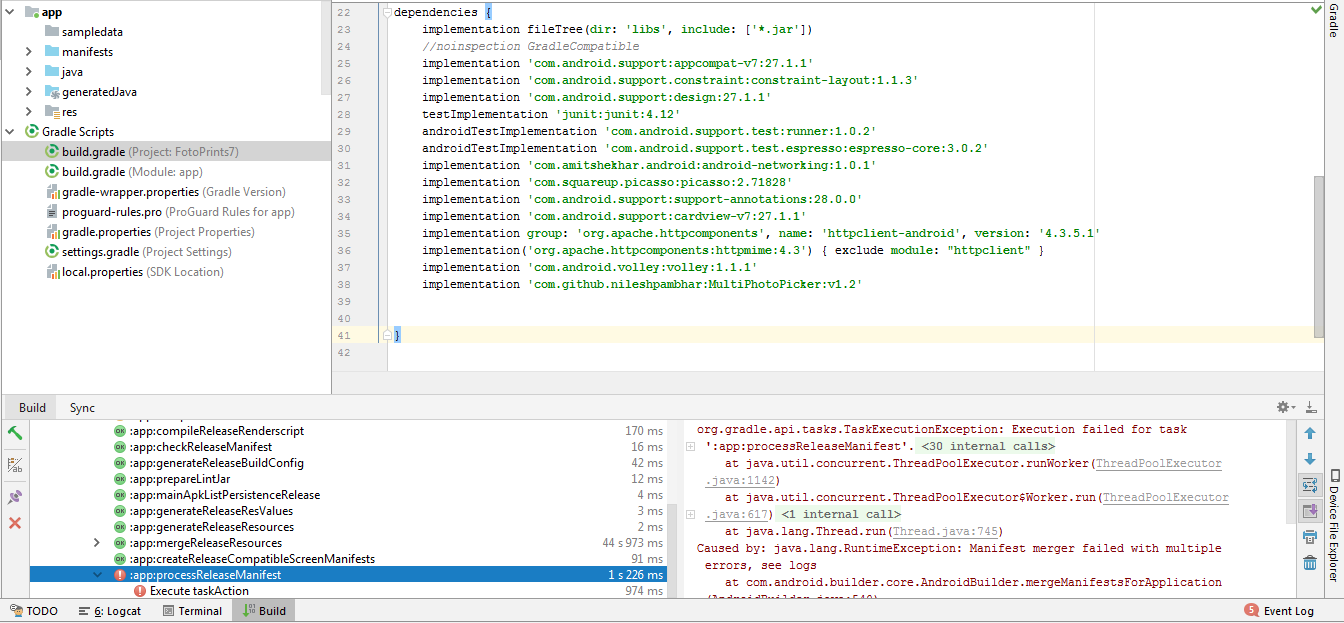The width and height of the screenshot is (1344, 623).
Task: Click the Build tool window button
Action: 263,611
